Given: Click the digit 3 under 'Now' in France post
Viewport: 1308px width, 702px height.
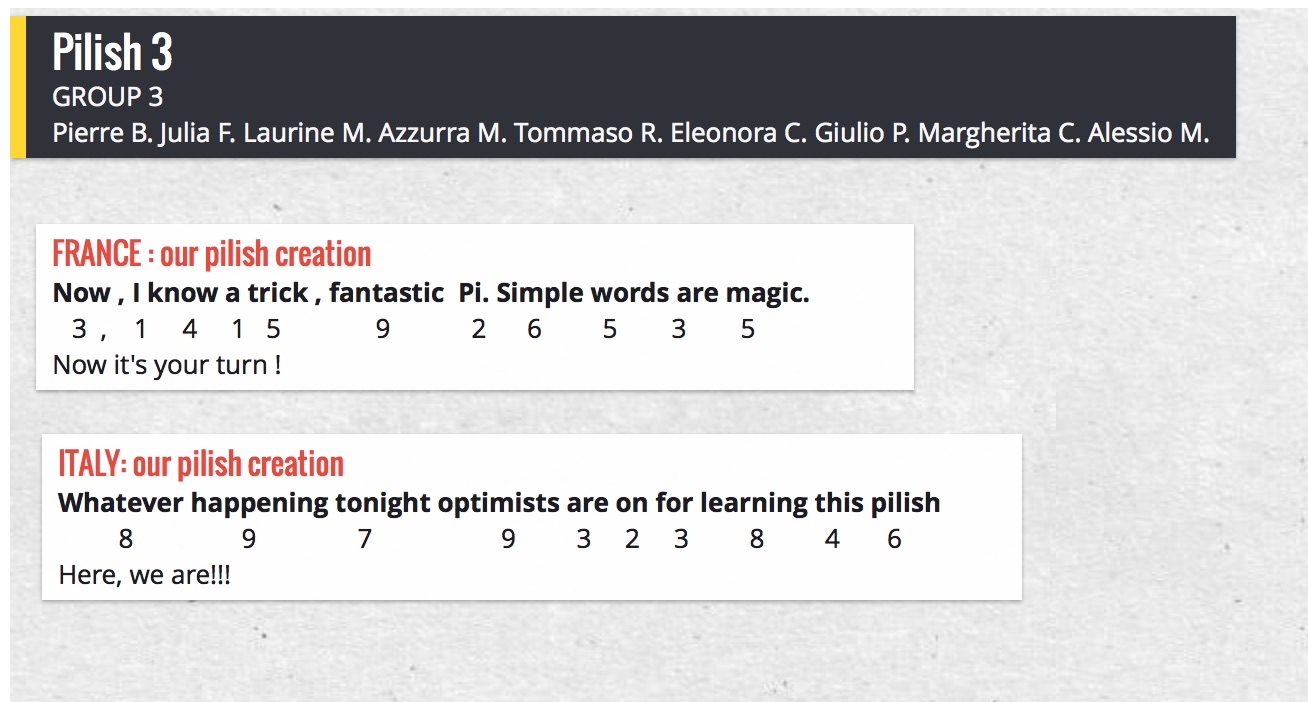Looking at the screenshot, I should coord(79,329).
